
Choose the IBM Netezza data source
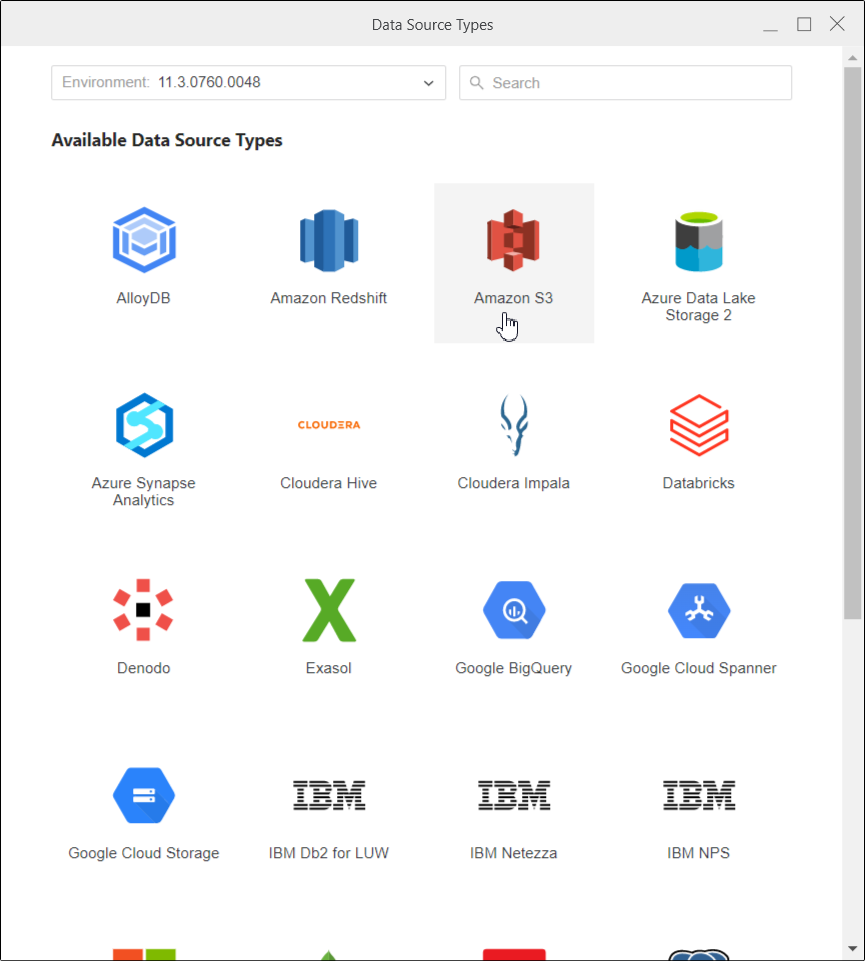tap(514, 796)
